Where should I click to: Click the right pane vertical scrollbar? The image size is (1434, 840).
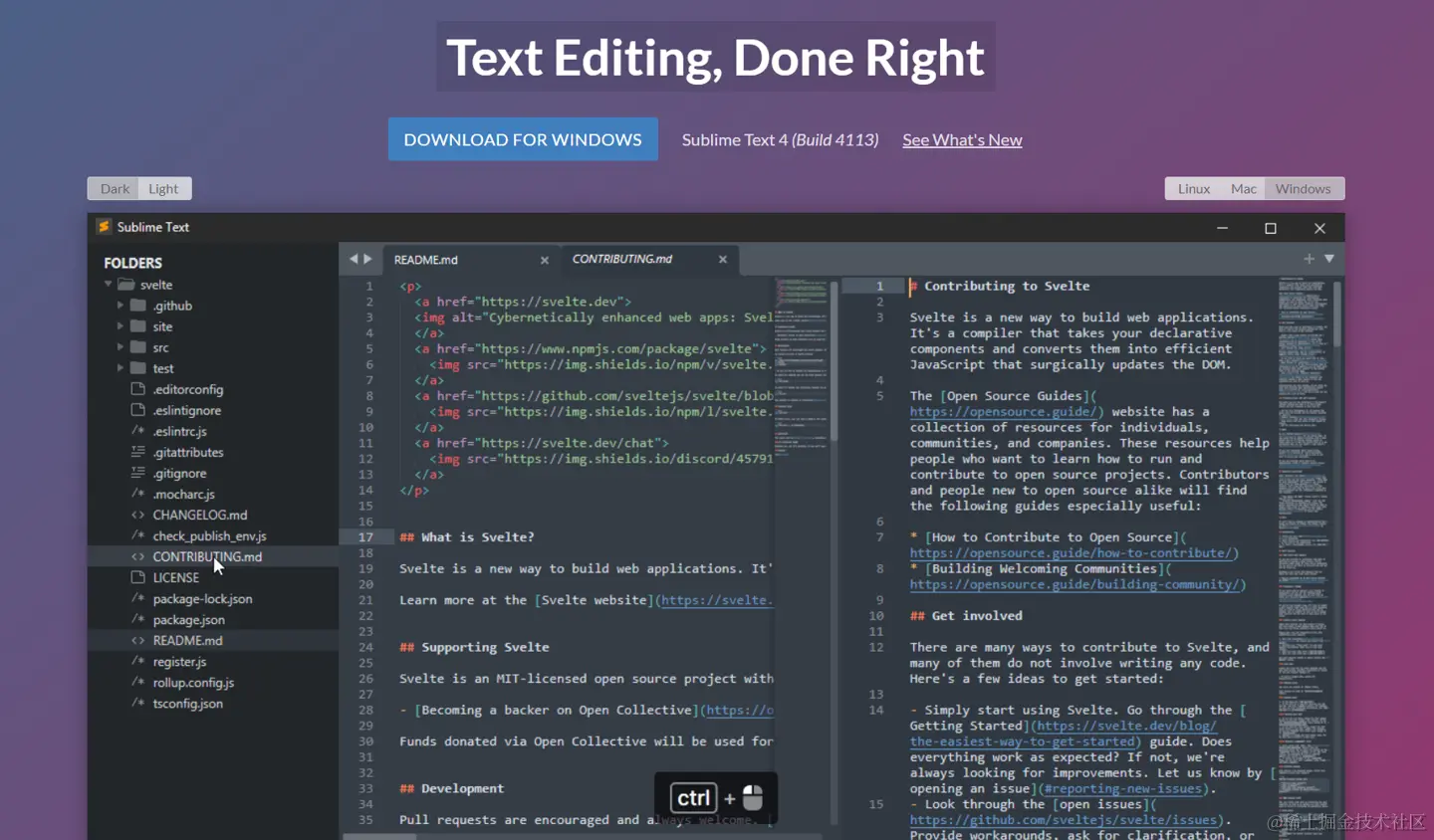coord(1336,314)
